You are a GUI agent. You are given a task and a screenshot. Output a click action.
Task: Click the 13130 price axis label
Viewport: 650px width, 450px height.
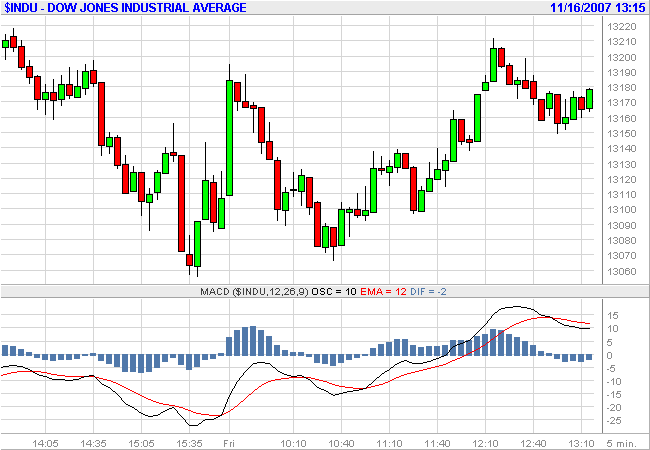click(621, 165)
